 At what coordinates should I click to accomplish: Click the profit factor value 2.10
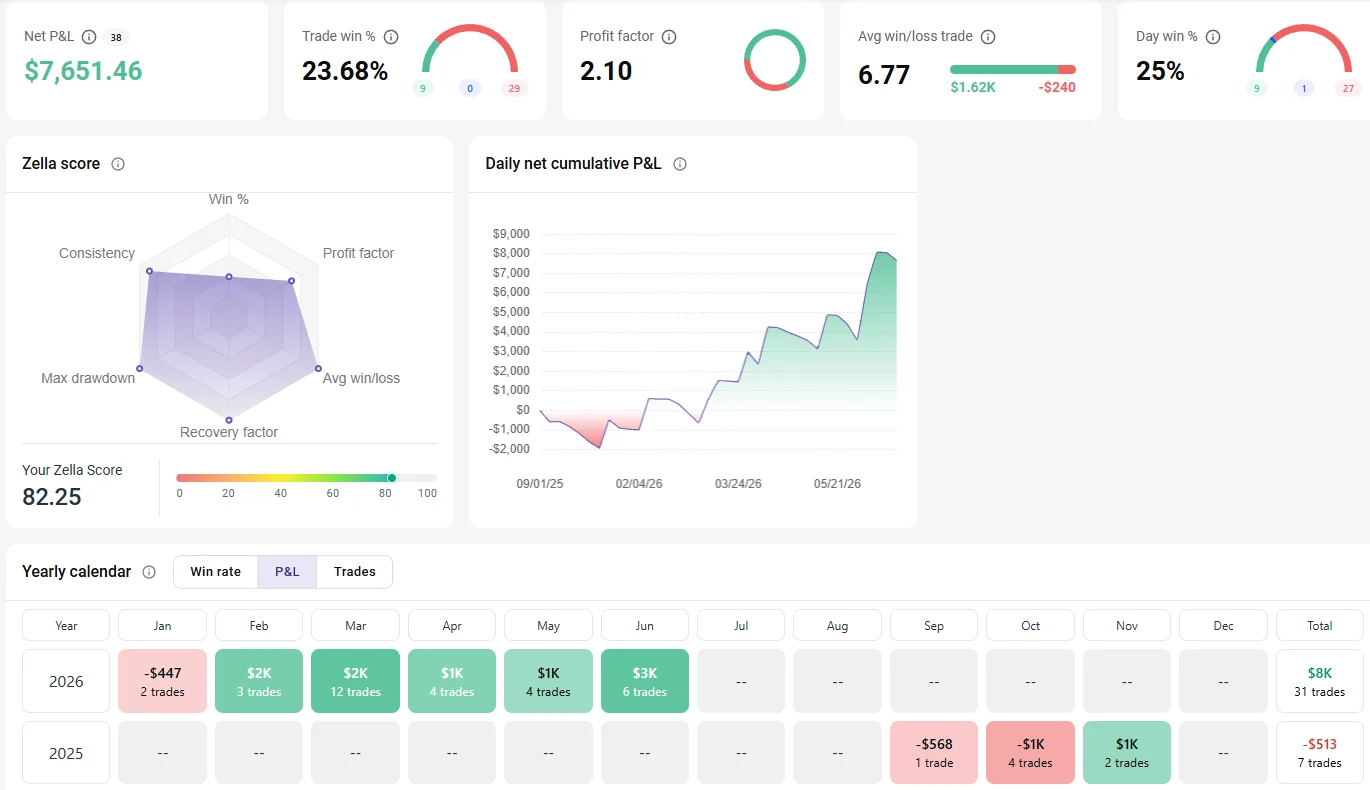click(606, 71)
